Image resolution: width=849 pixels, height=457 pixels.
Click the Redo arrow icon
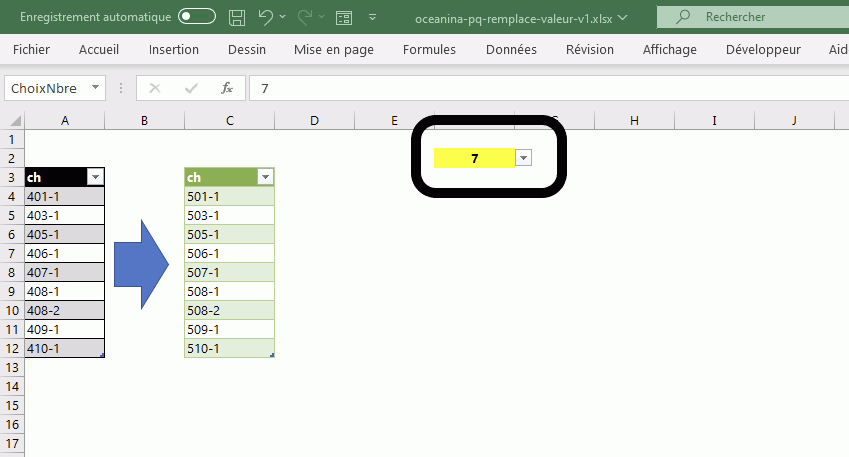(305, 17)
